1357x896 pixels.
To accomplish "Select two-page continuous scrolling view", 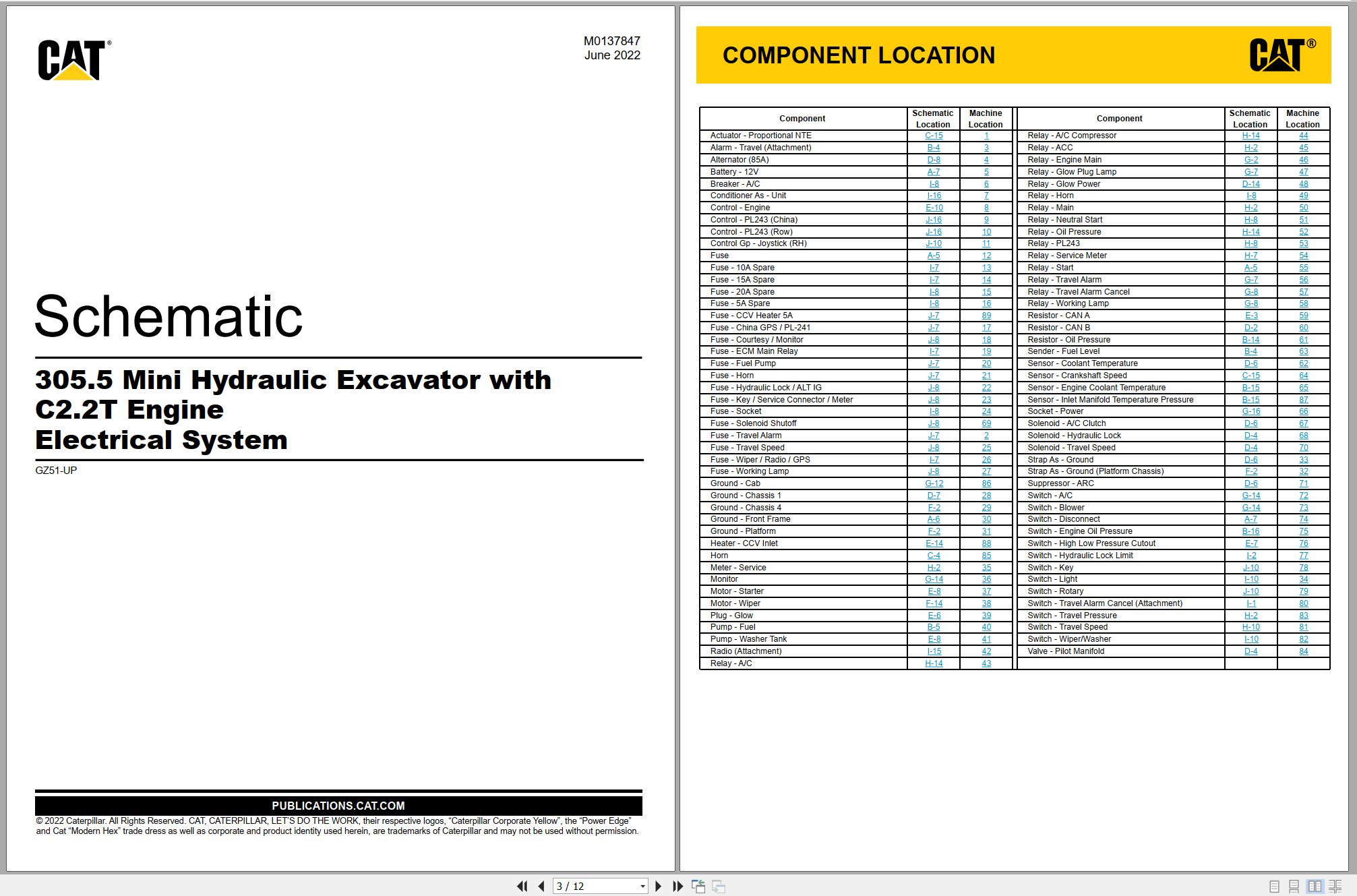I will pos(1335,887).
